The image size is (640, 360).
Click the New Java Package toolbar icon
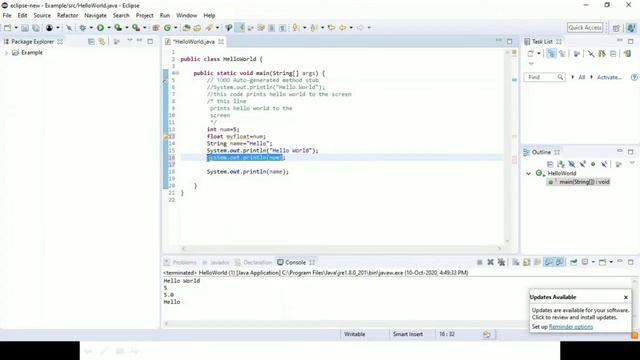pyautogui.click(x=156, y=28)
